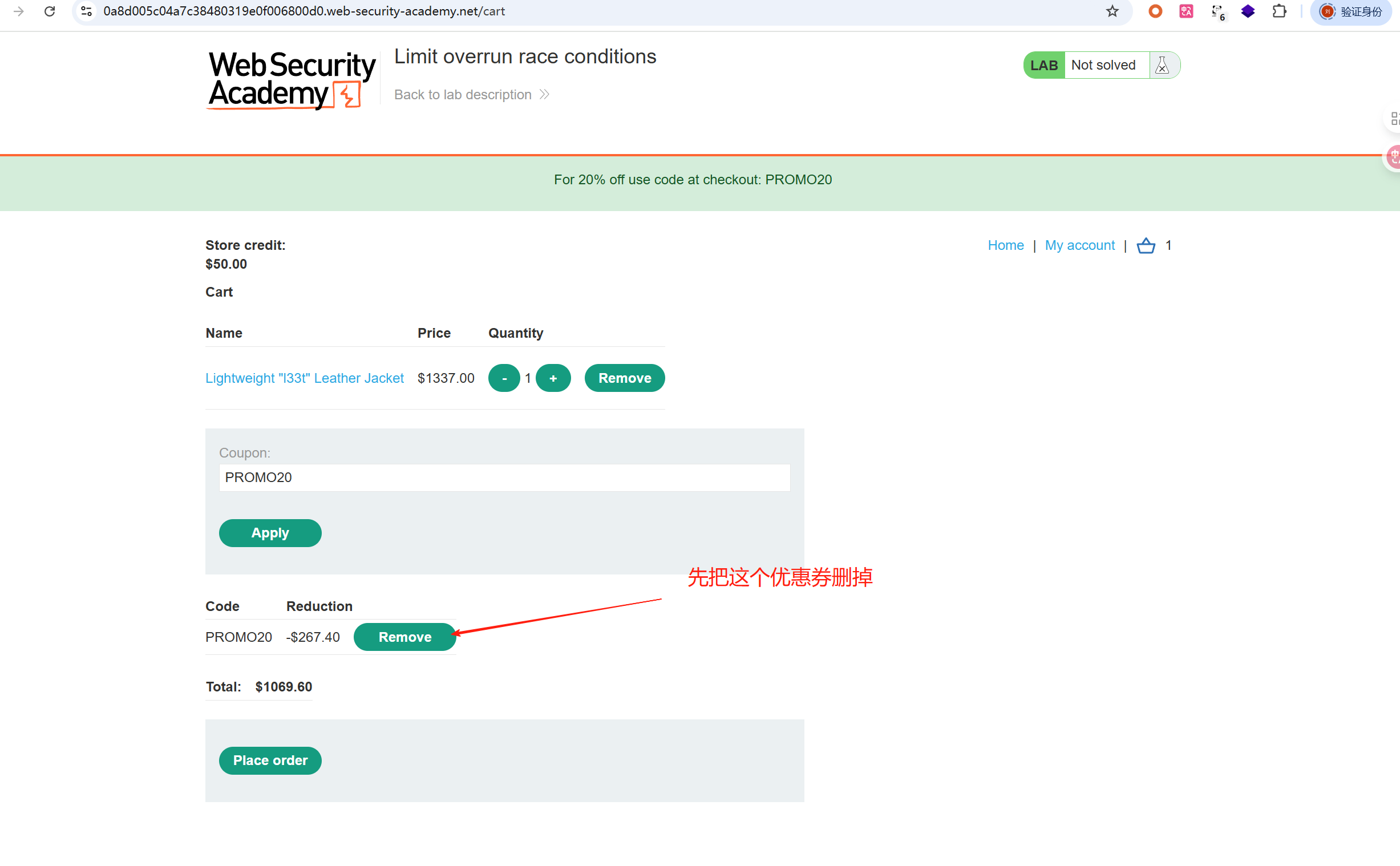Click the shopping basket icon

pos(1145,246)
